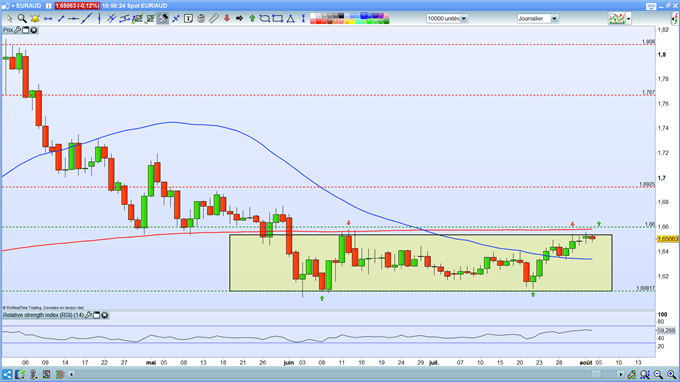This screenshot has height=382, width=680.
Task: Pick the bright red color swatch
Action: point(318,21)
